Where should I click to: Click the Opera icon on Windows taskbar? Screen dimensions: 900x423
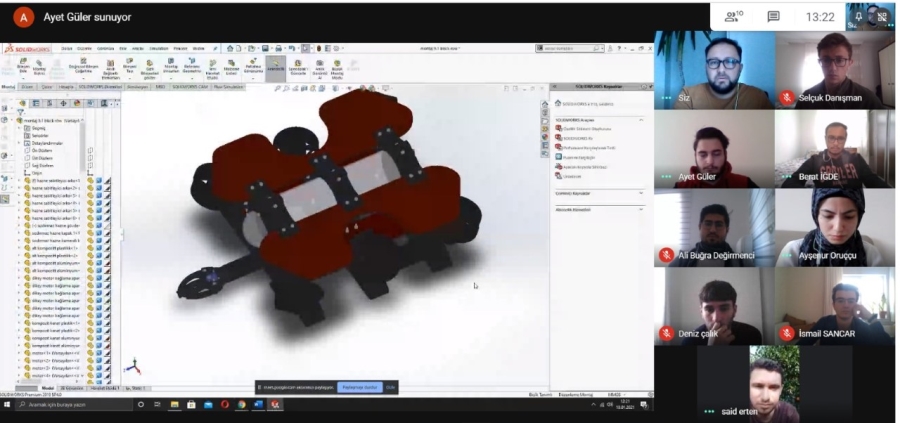(x=224, y=405)
